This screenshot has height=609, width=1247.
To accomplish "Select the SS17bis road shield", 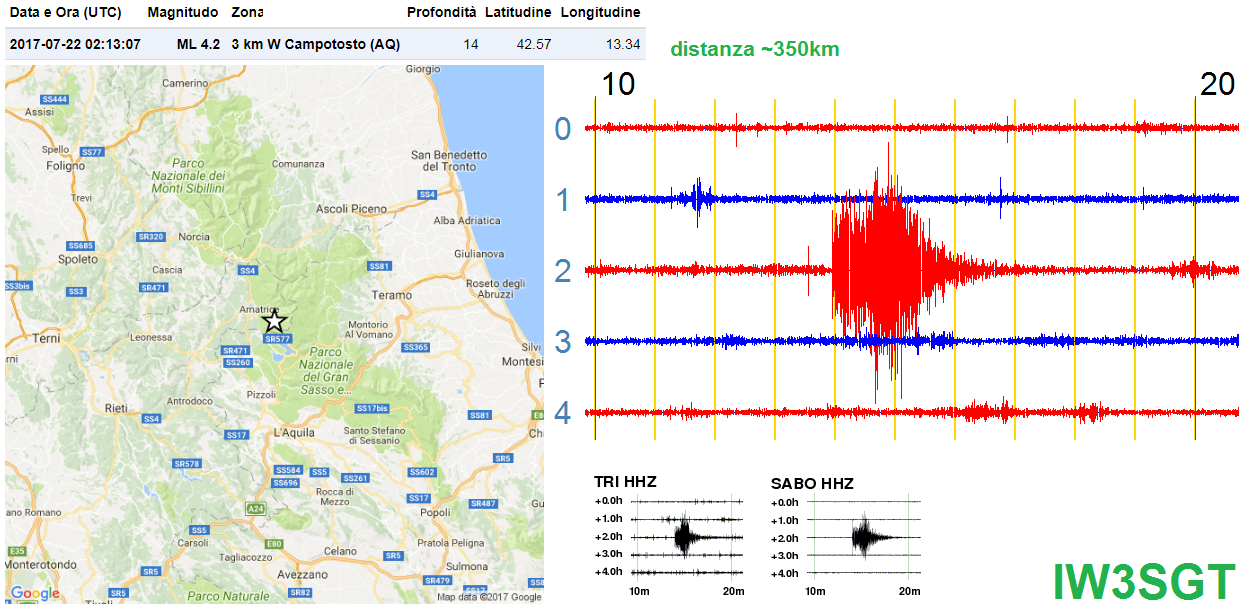I will click(x=372, y=408).
